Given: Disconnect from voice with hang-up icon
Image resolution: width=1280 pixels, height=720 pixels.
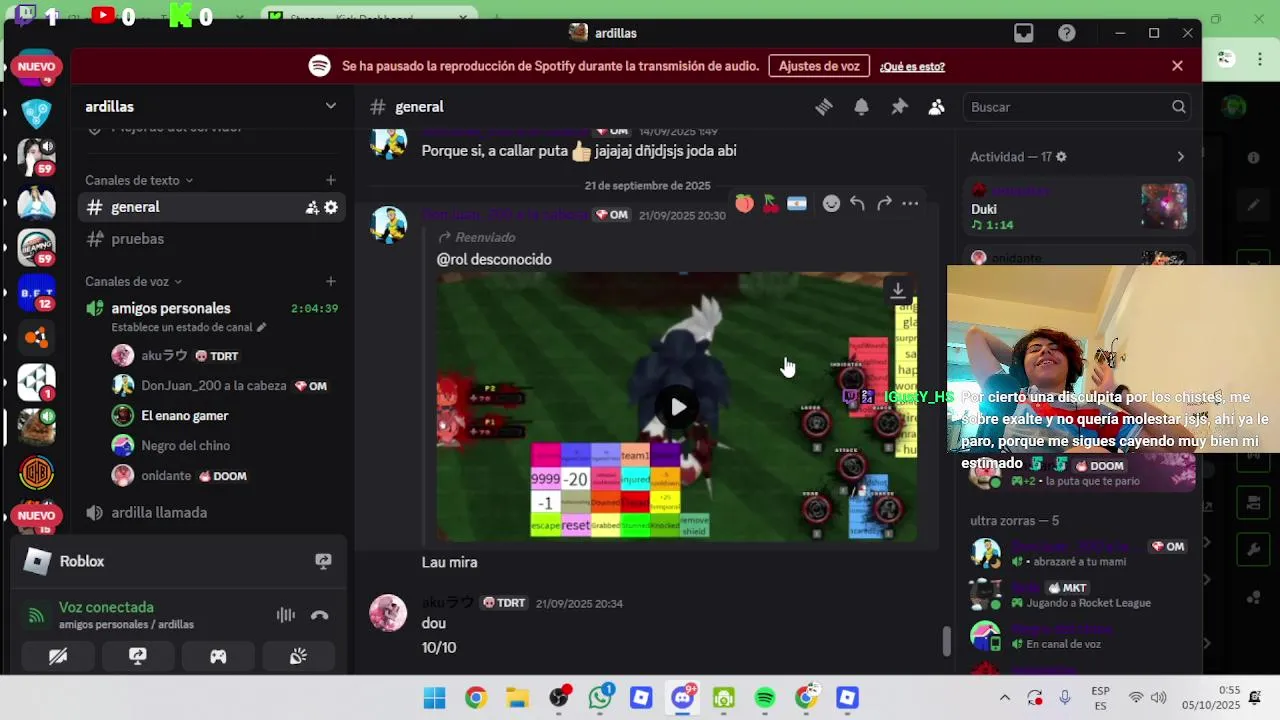Looking at the screenshot, I should coord(320,615).
